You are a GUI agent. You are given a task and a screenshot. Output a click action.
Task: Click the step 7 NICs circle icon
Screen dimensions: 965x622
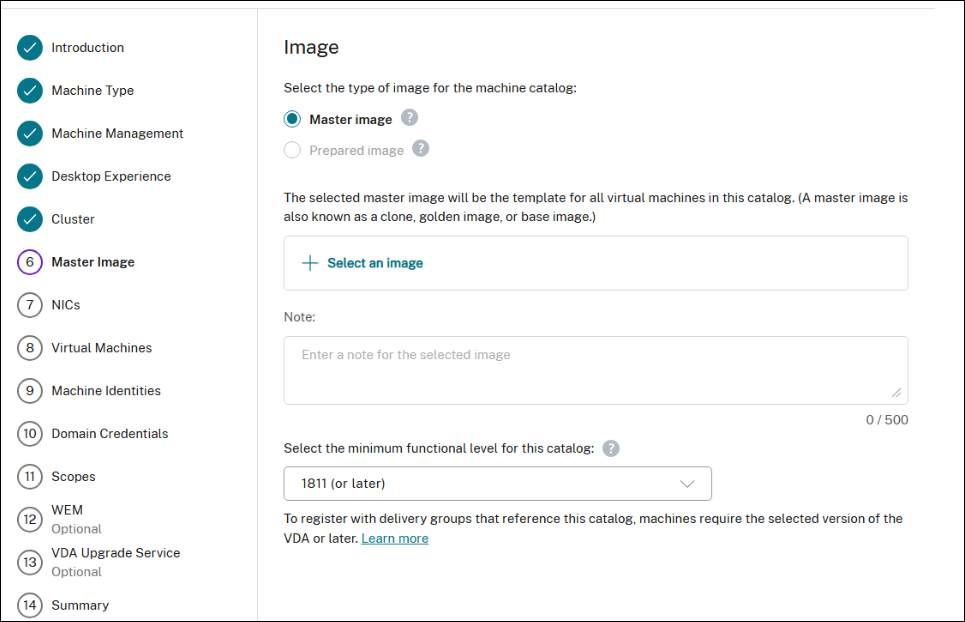tap(30, 305)
